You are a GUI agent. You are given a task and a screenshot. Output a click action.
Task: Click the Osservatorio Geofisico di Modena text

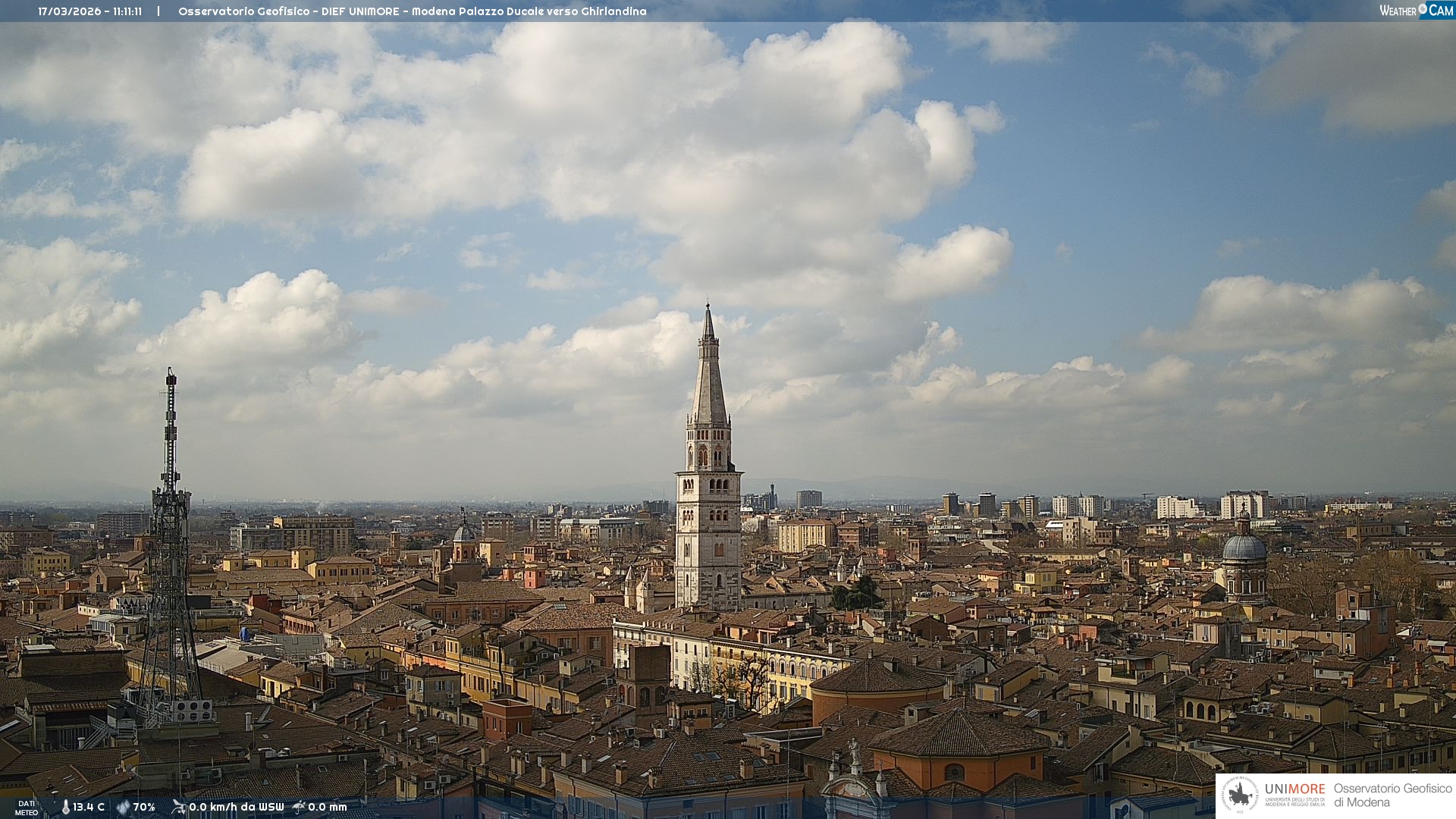coord(1392,795)
